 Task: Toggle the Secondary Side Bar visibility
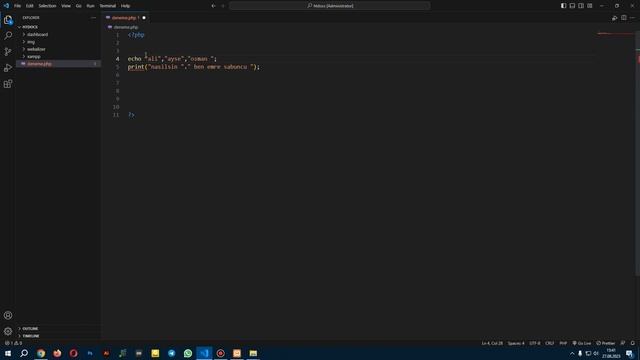coord(581,6)
